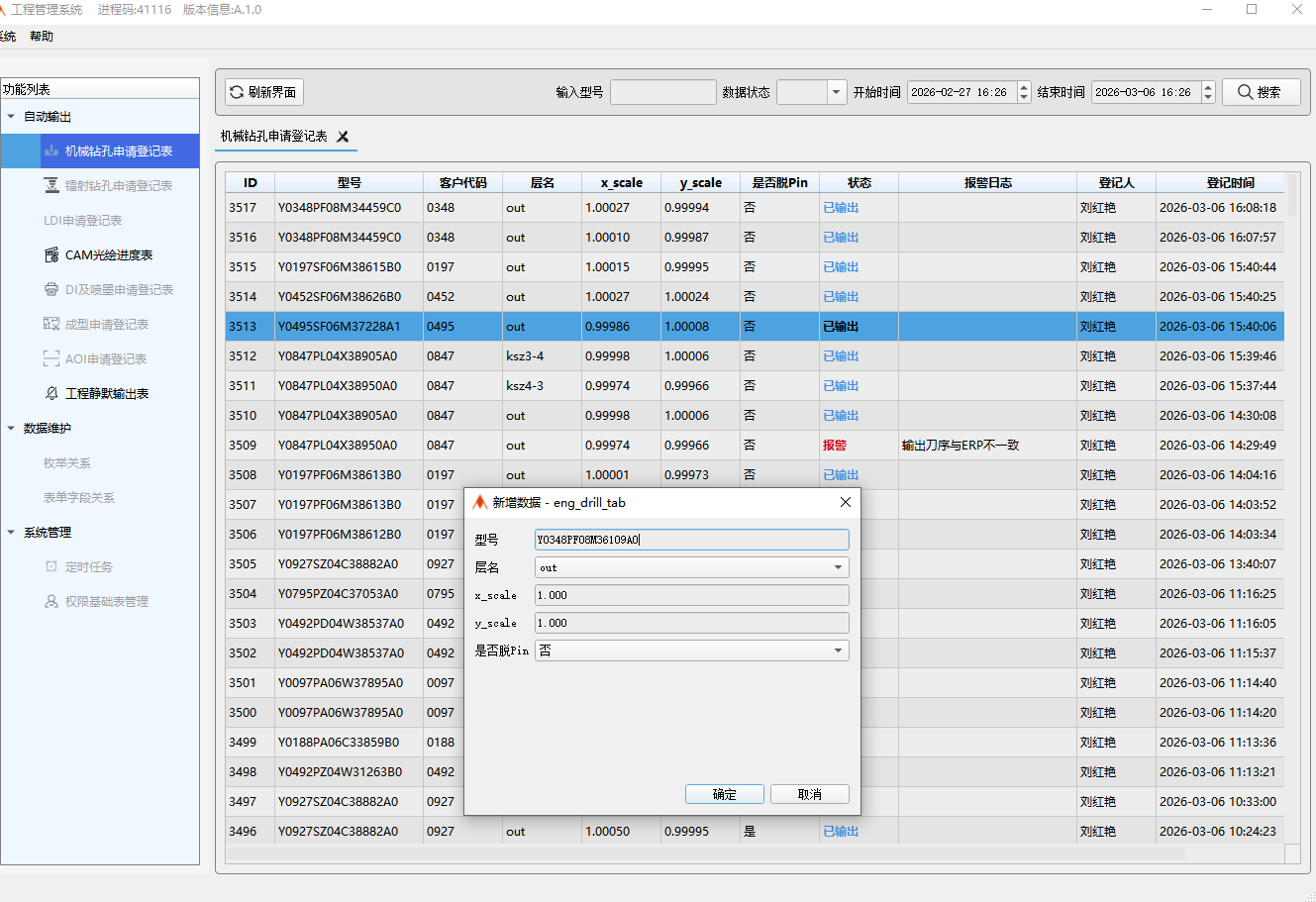Click the 定时任务 sidebar icon
This screenshot has width=1316, height=902.
tap(51, 566)
